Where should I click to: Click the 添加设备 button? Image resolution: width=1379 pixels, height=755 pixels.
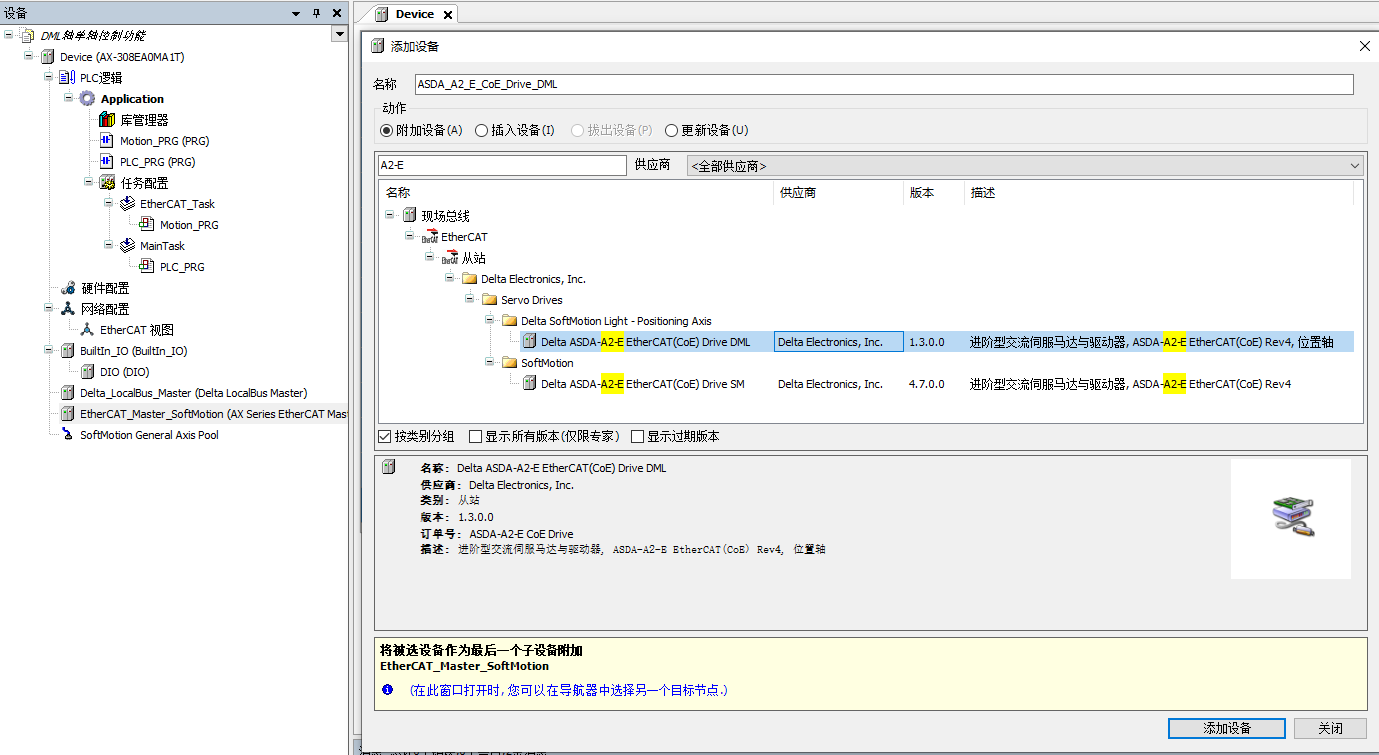click(x=1228, y=728)
